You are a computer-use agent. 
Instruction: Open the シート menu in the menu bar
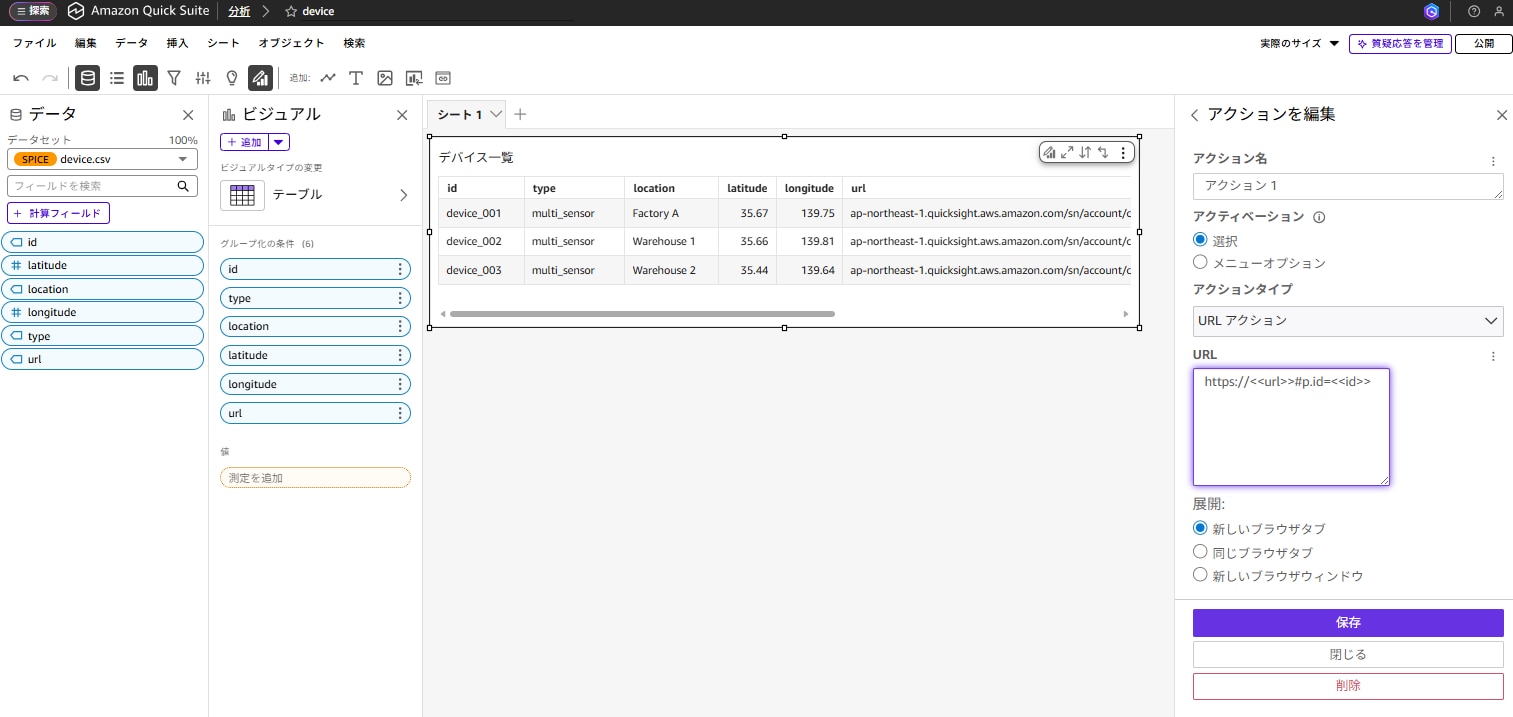223,43
